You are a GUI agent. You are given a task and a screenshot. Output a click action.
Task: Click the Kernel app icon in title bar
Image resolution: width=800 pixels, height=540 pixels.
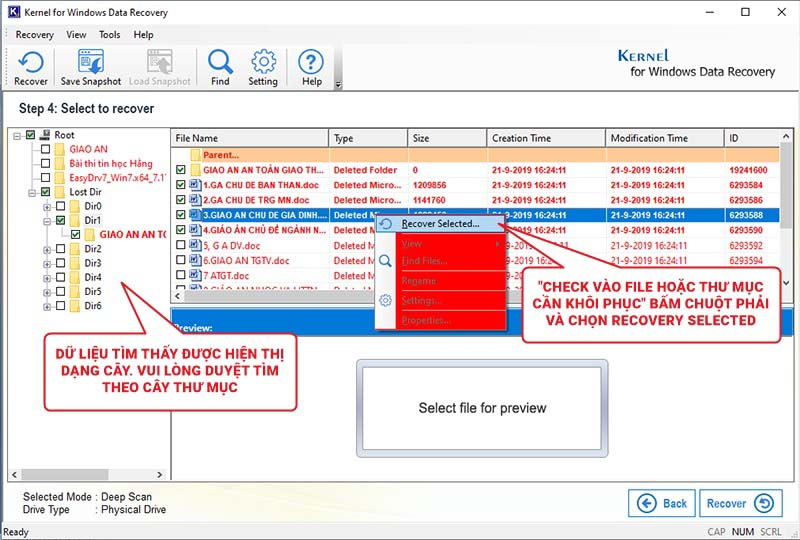[14, 12]
